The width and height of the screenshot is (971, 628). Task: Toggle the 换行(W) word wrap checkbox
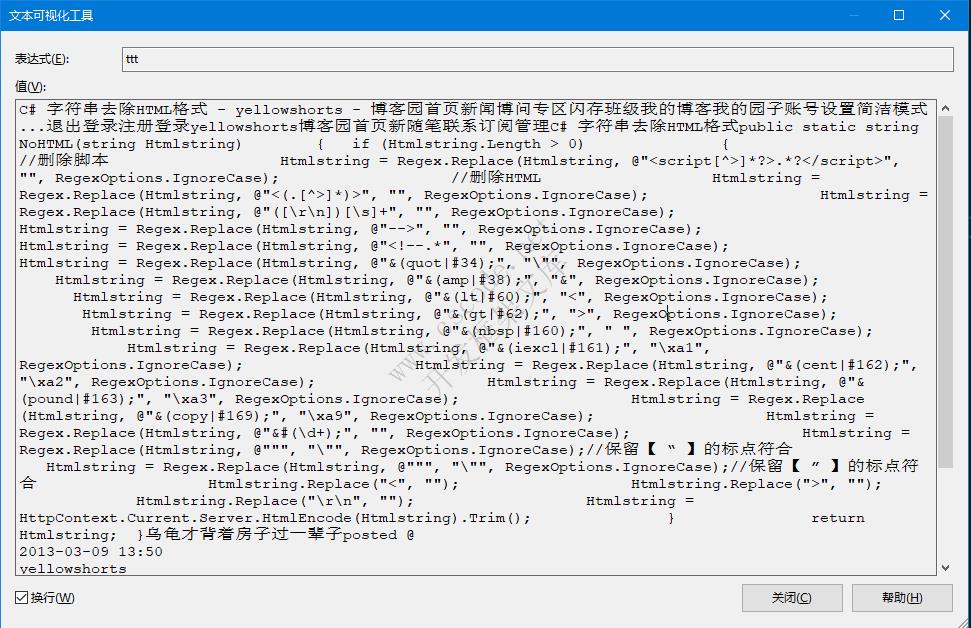point(22,598)
